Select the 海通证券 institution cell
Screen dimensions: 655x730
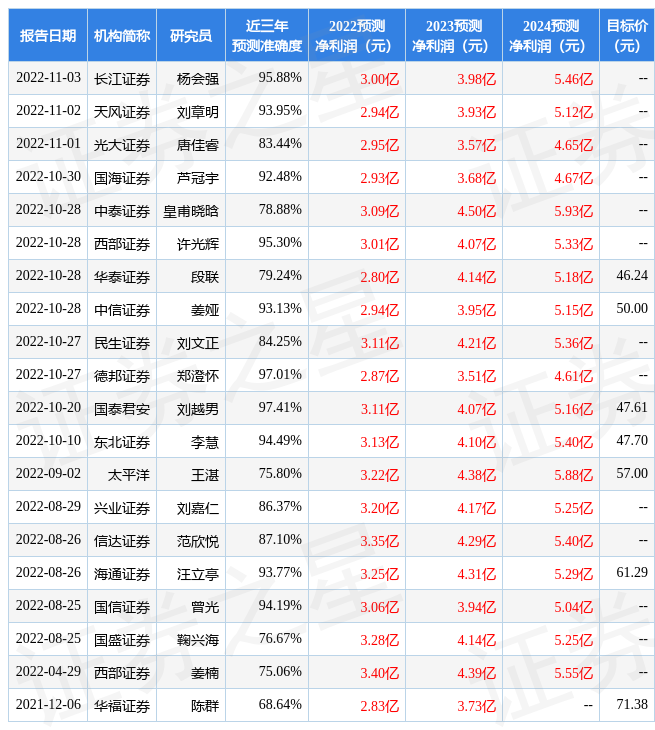click(122, 574)
